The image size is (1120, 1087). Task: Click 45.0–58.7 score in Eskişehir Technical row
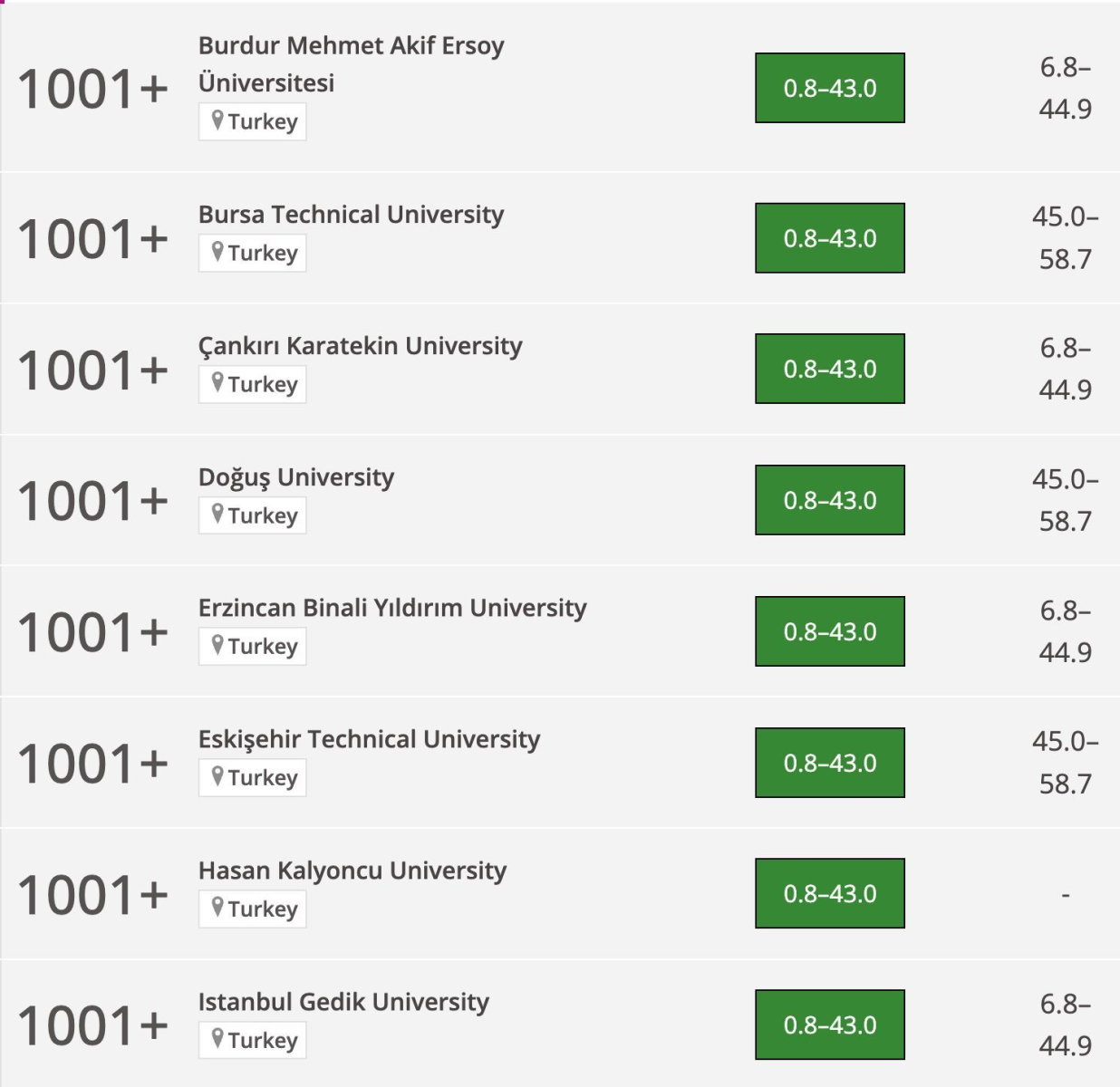1065,762
